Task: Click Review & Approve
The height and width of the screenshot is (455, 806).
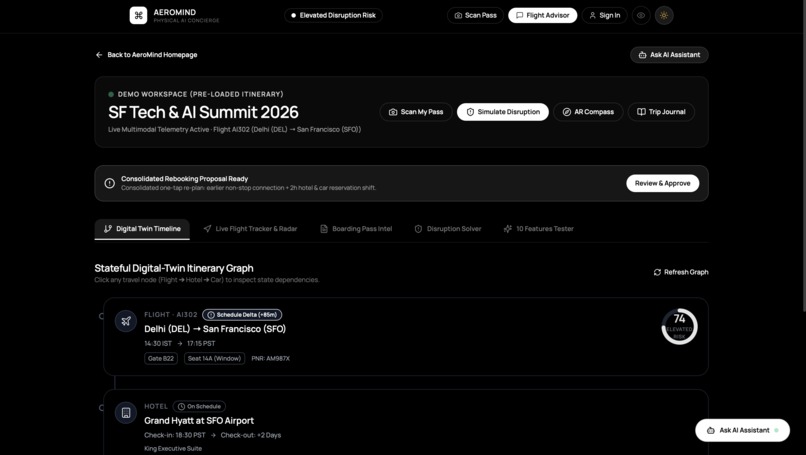Action: pos(662,183)
